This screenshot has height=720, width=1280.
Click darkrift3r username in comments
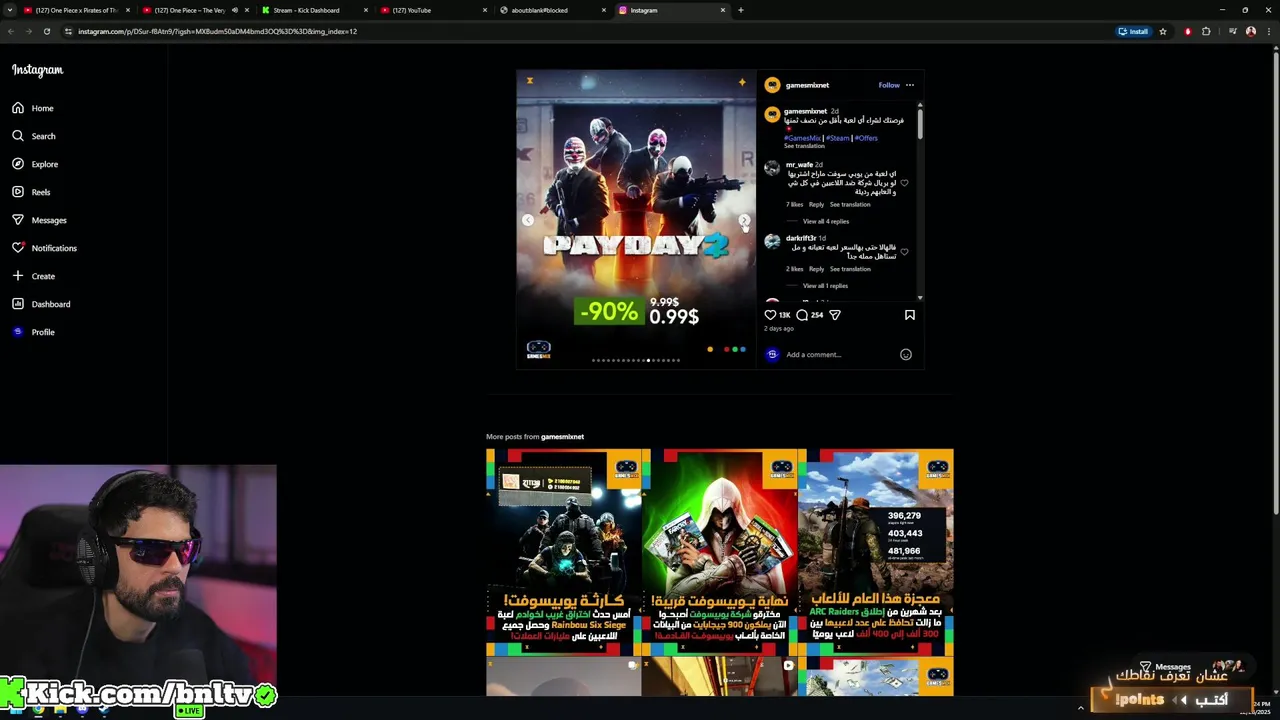coord(801,238)
